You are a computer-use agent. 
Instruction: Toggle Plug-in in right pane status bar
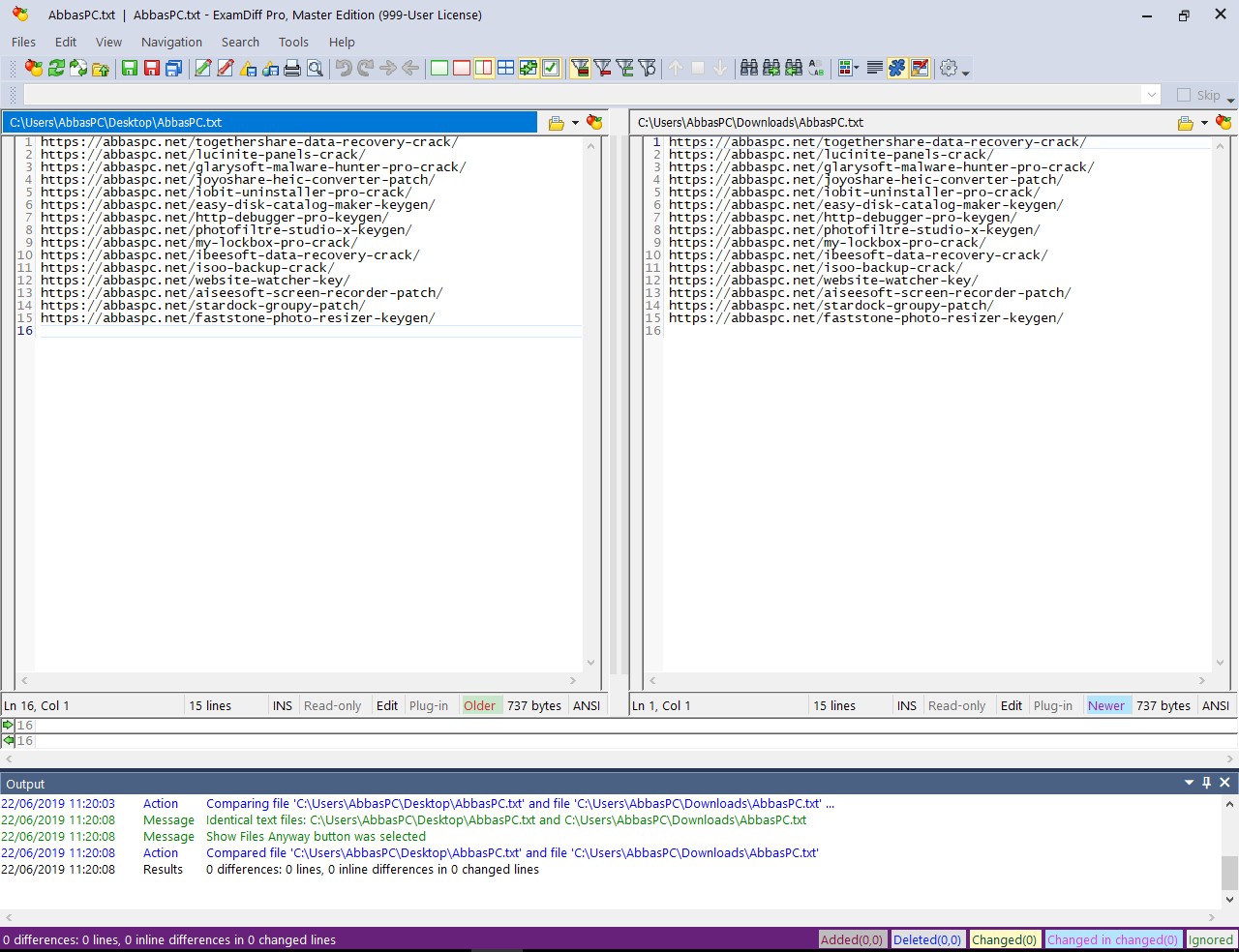coord(1053,705)
